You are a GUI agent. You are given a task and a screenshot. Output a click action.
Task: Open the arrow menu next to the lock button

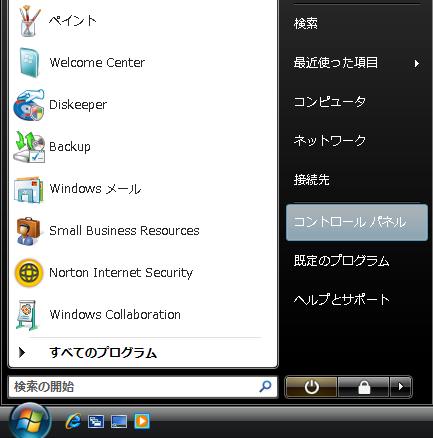point(400,387)
